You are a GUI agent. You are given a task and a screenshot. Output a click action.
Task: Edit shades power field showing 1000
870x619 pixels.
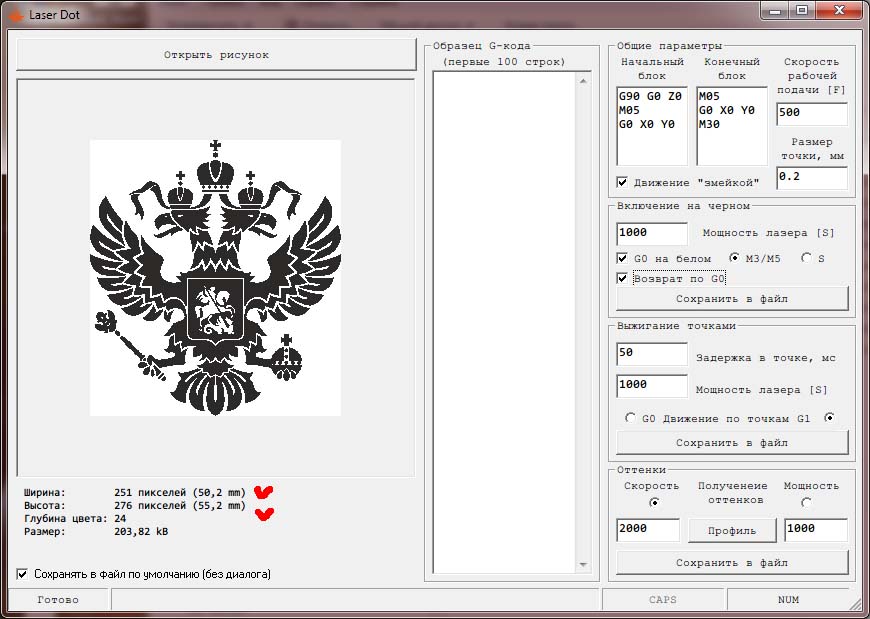816,530
